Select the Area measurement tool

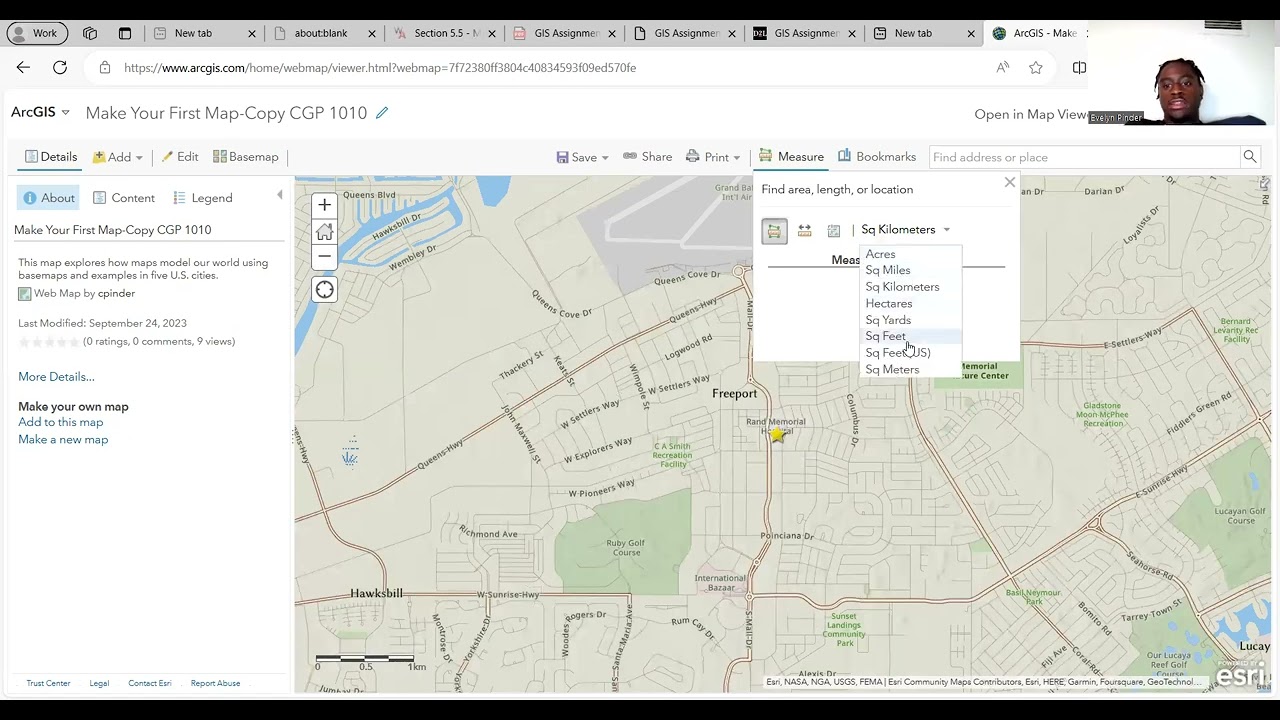coord(774,231)
